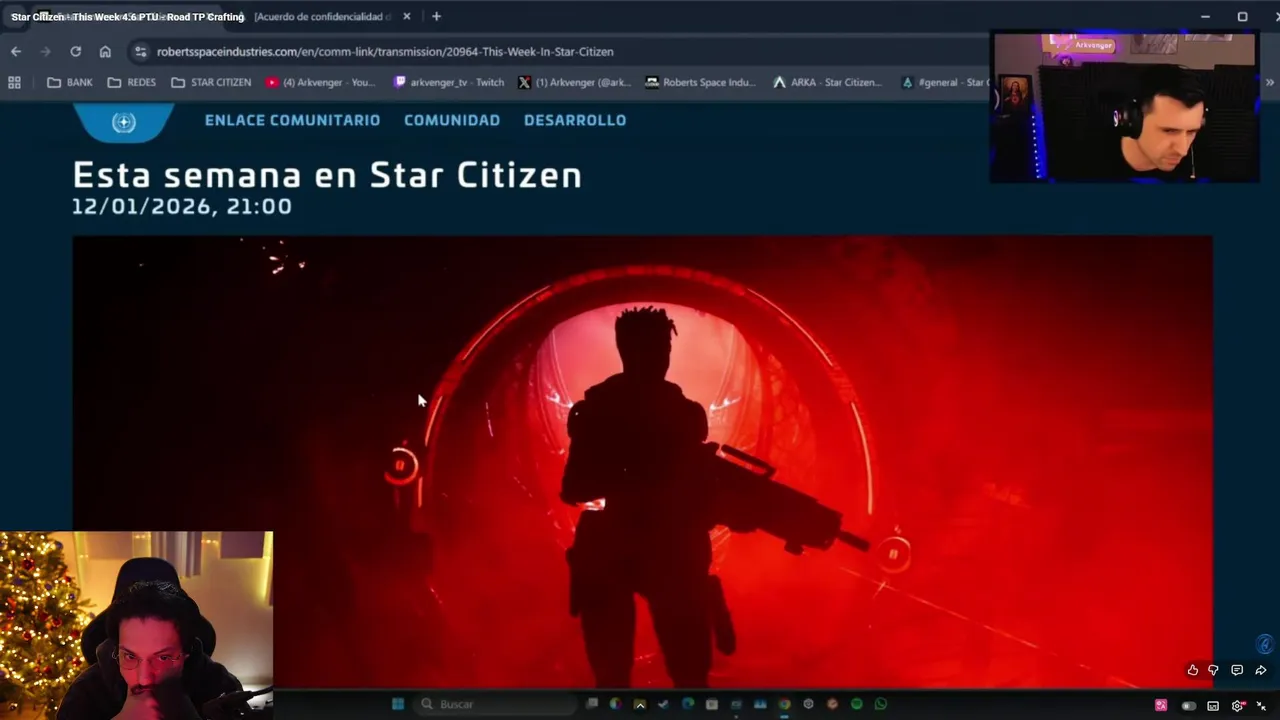Open the #general bookmark

coord(945,82)
